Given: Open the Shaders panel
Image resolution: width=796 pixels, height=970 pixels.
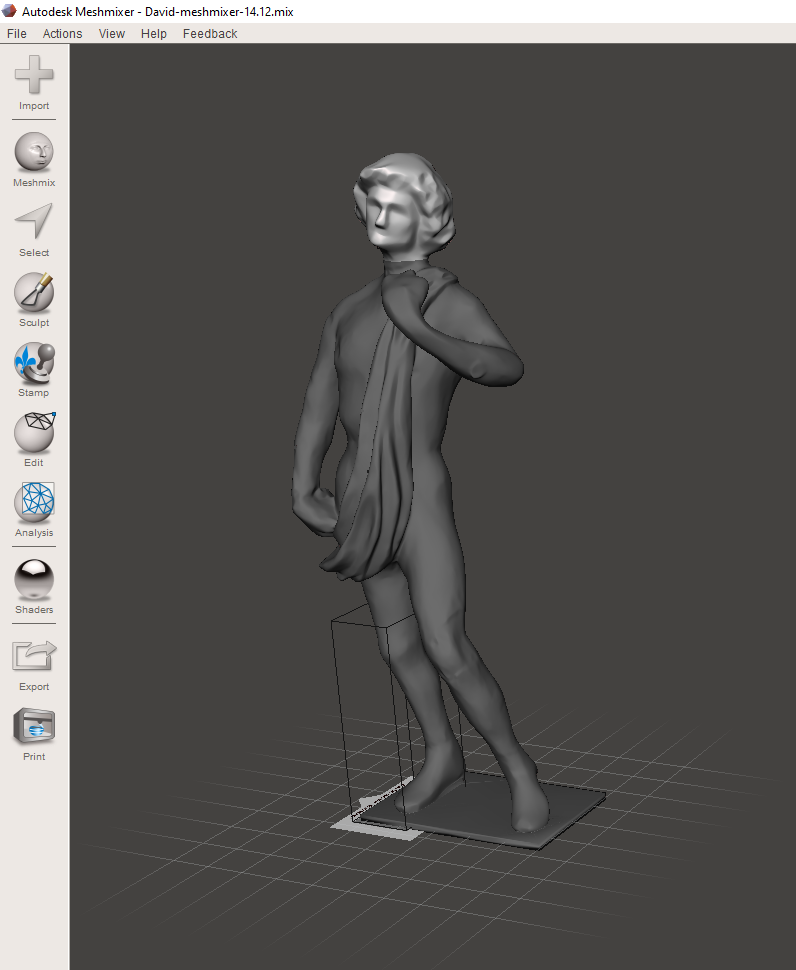Looking at the screenshot, I should (34, 586).
